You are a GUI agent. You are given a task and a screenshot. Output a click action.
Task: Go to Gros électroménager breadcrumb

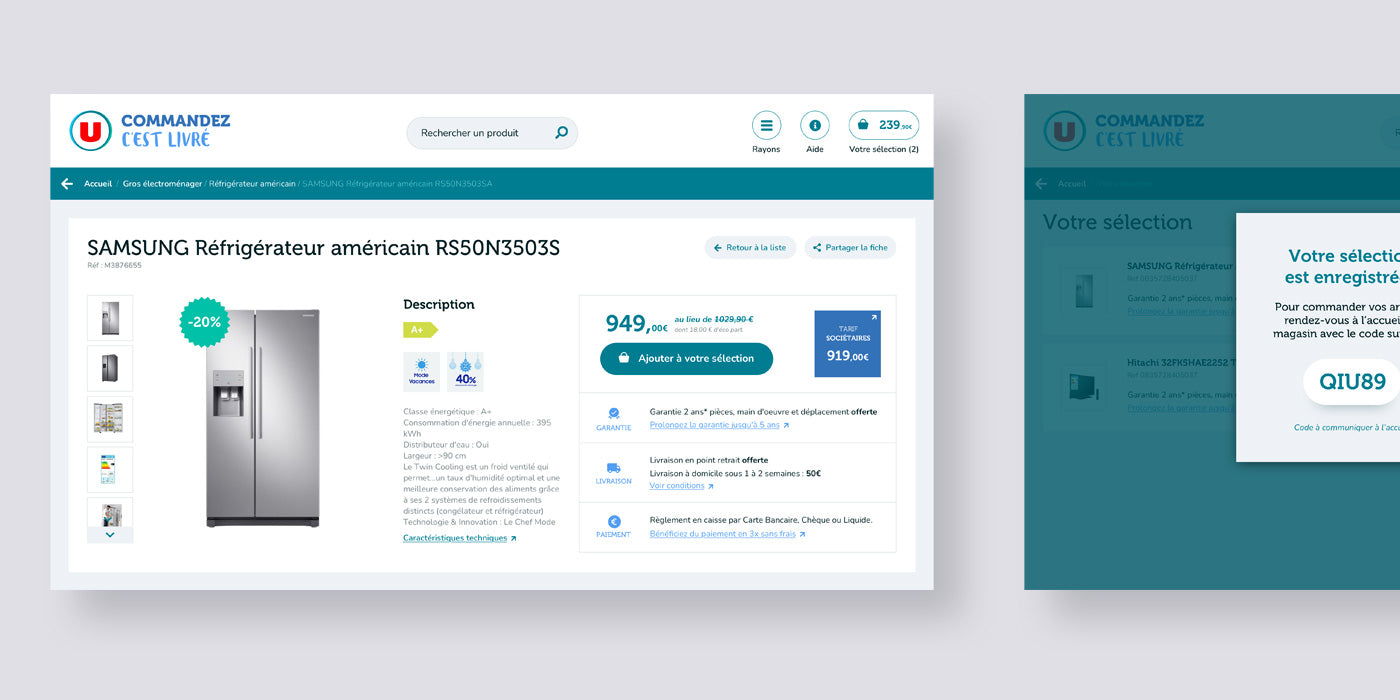(x=162, y=184)
